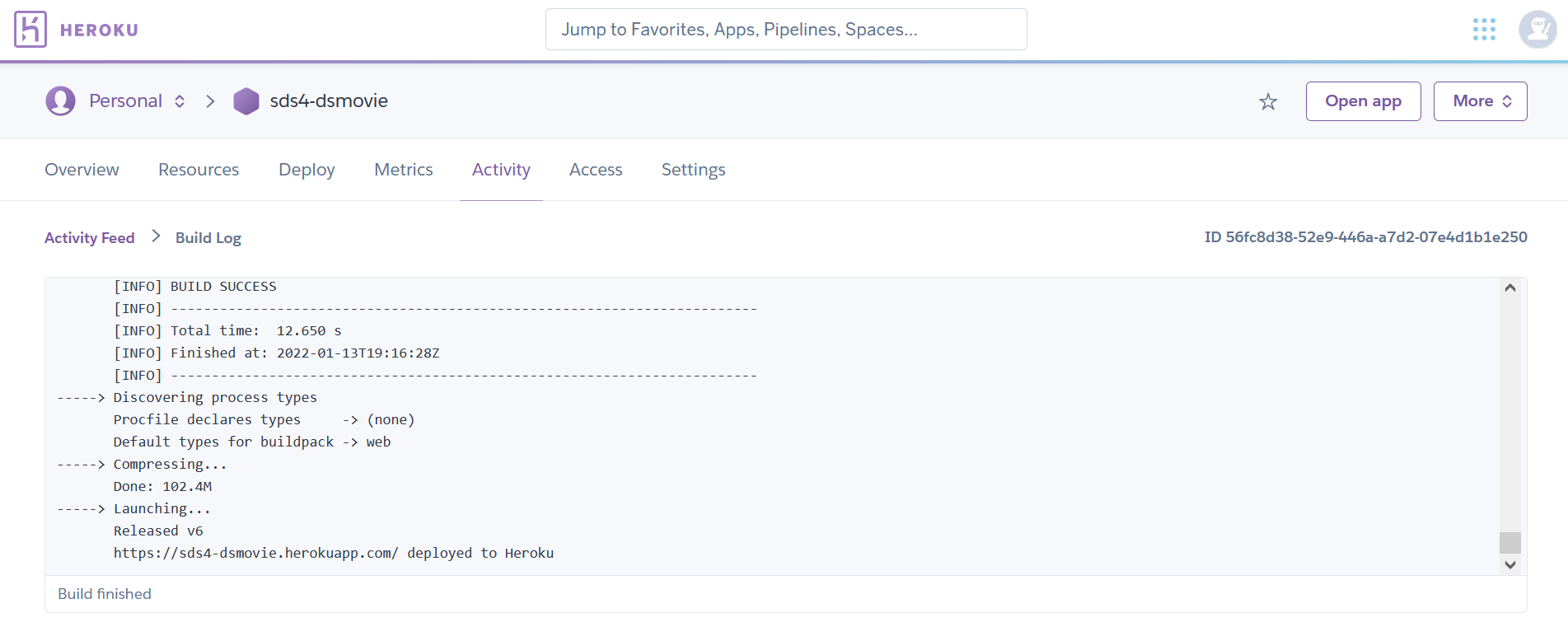Image resolution: width=1568 pixels, height=636 pixels.
Task: Open the apps grid launcher icon
Action: (x=1484, y=30)
